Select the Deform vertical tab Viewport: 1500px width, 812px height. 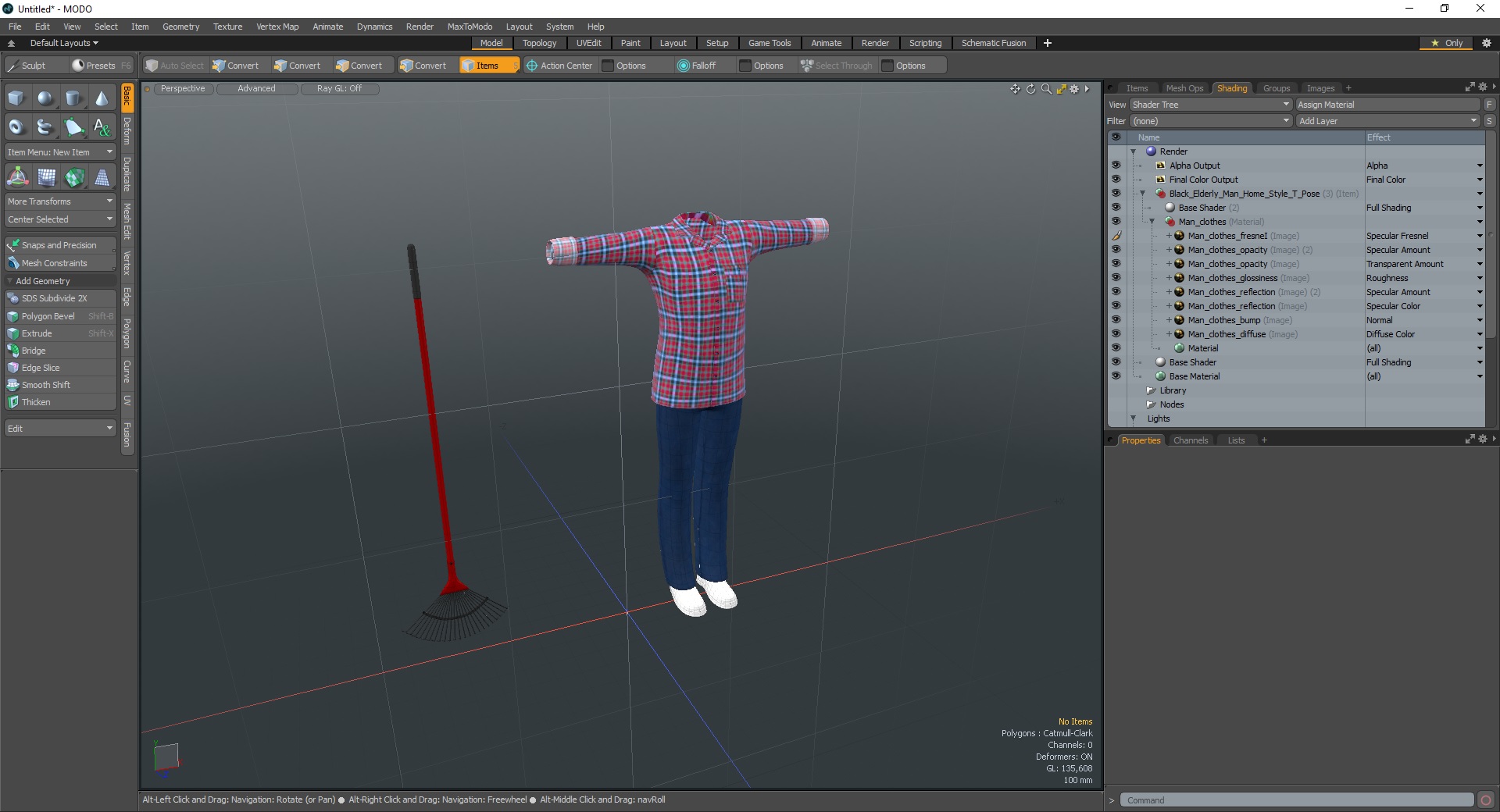pyautogui.click(x=127, y=131)
